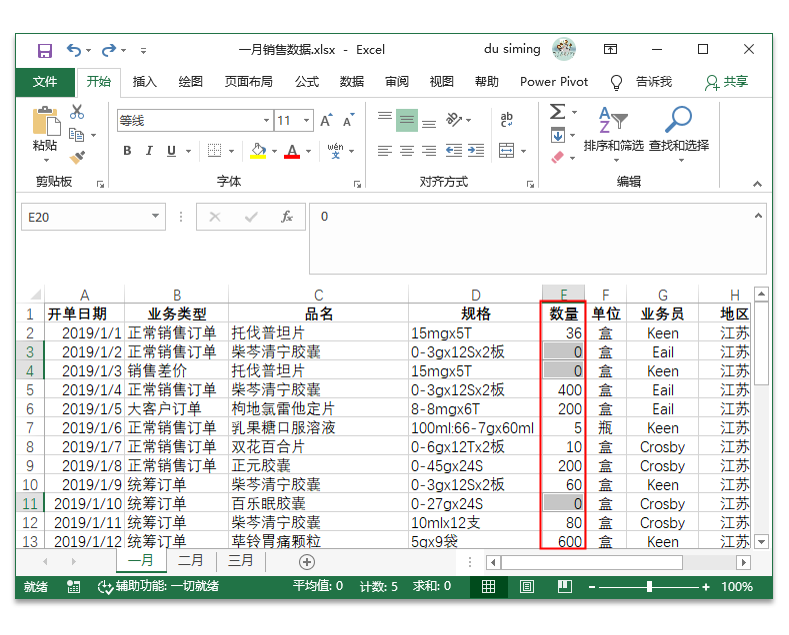The image size is (789, 635).
Task: Copy selection with the copy icon
Action: (76, 135)
